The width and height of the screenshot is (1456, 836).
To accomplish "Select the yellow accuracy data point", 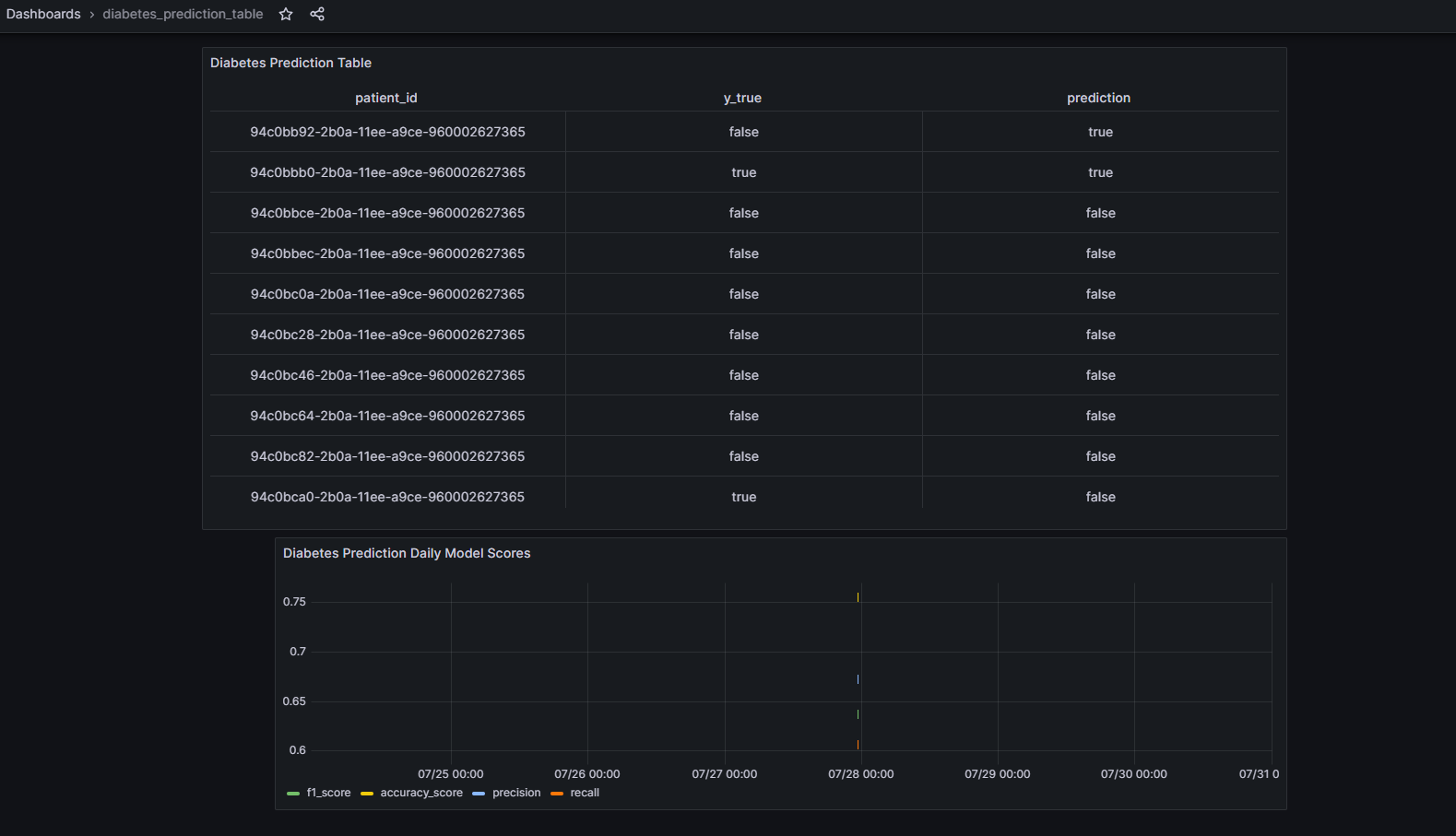I will coord(858,597).
